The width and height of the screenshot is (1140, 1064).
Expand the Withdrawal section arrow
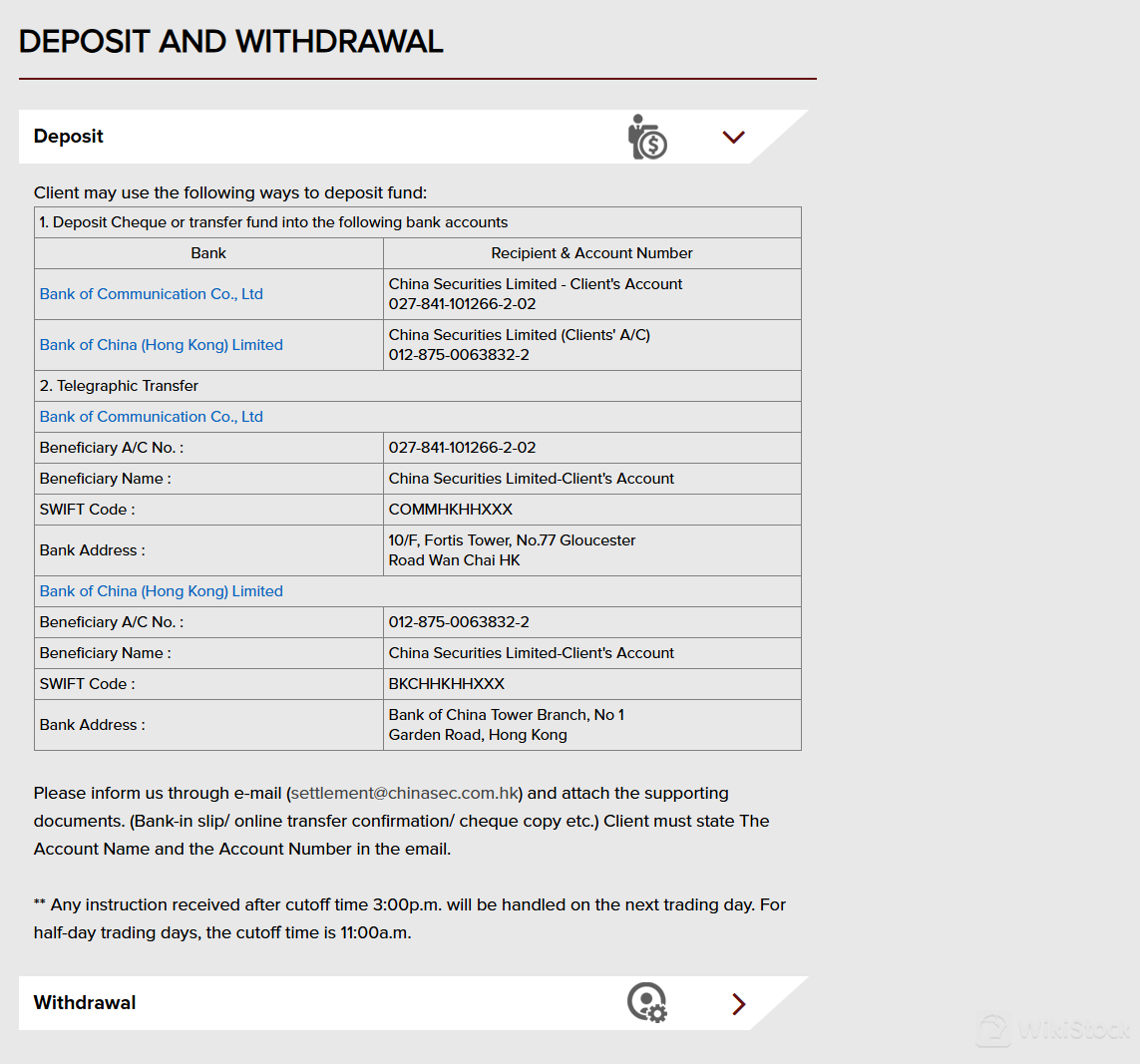pos(739,1004)
